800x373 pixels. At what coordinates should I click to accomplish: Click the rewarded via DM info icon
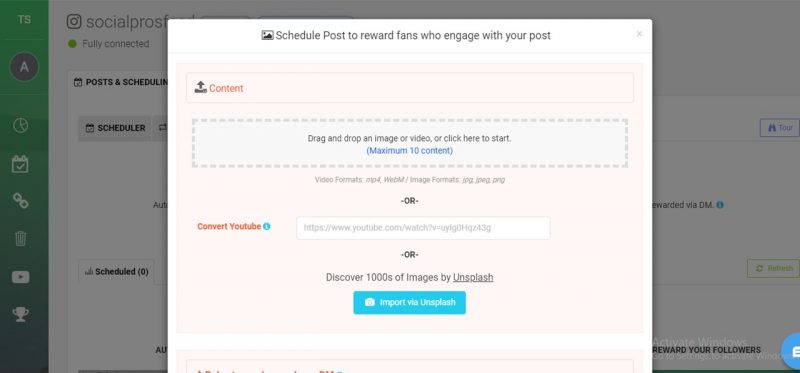[720, 205]
